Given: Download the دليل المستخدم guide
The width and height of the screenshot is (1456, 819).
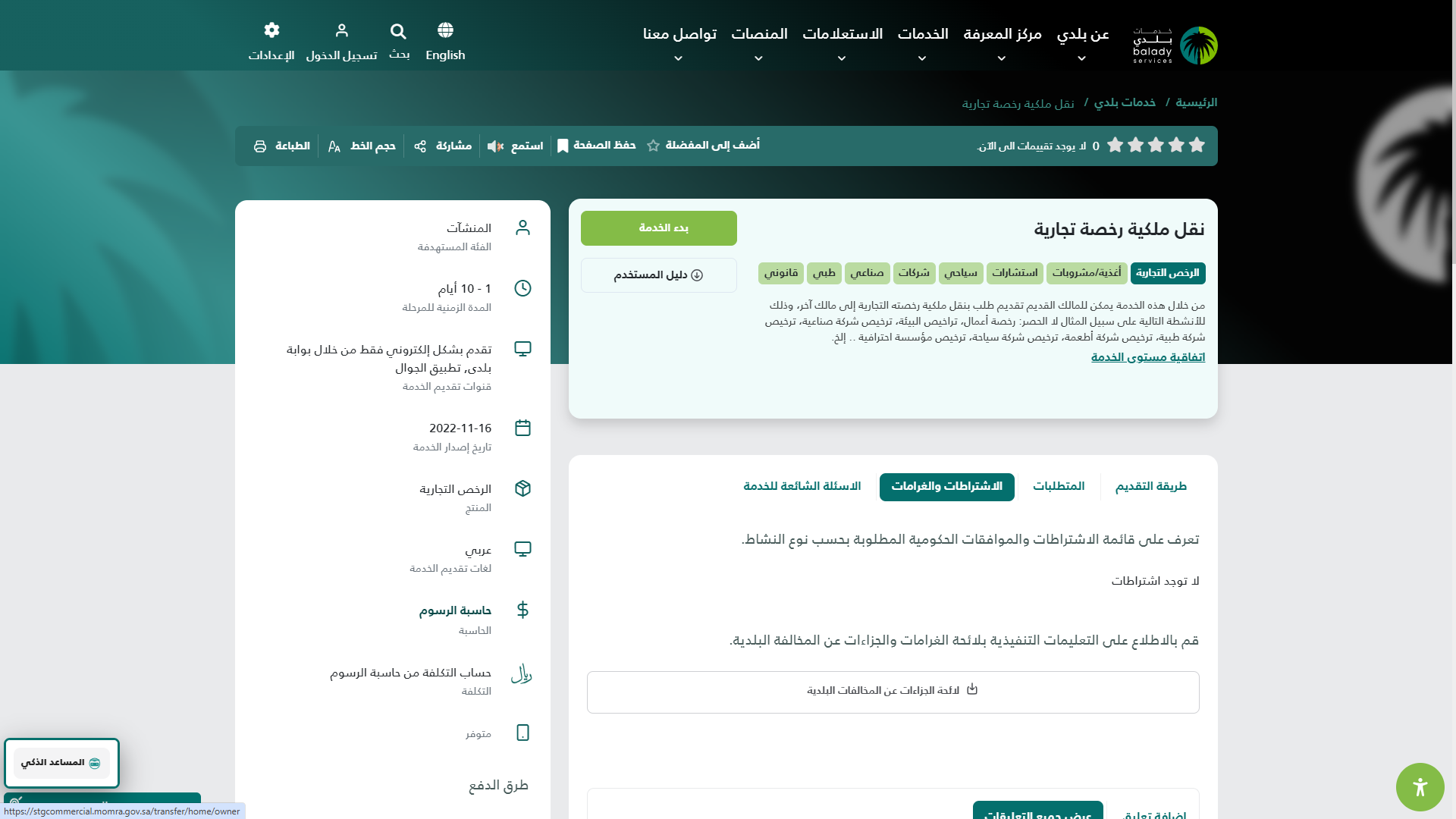Looking at the screenshot, I should [658, 275].
